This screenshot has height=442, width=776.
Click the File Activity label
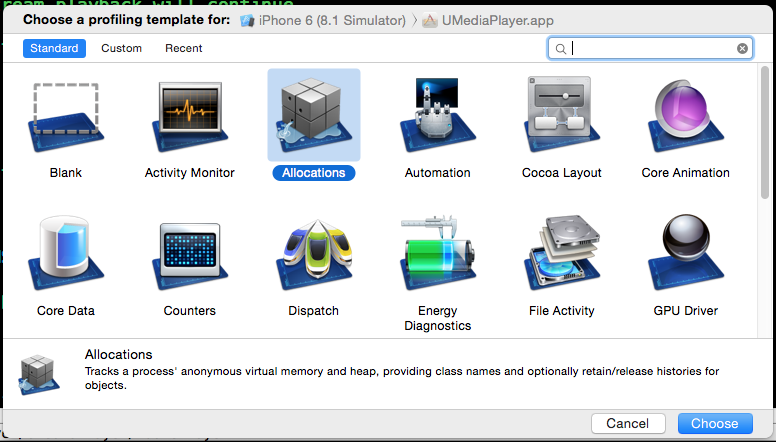tap(562, 311)
